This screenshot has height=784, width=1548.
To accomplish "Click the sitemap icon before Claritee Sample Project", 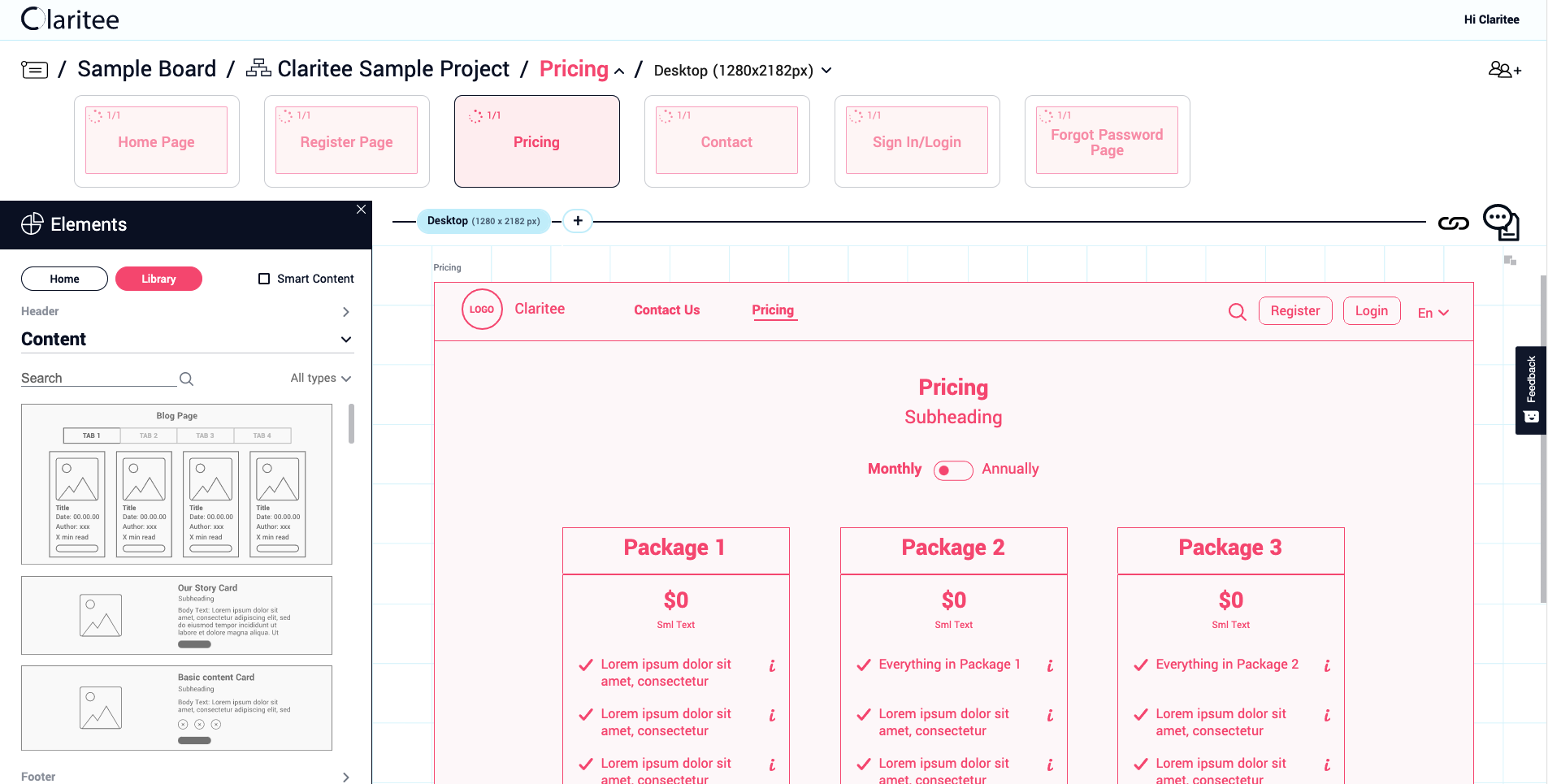I will click(258, 68).
